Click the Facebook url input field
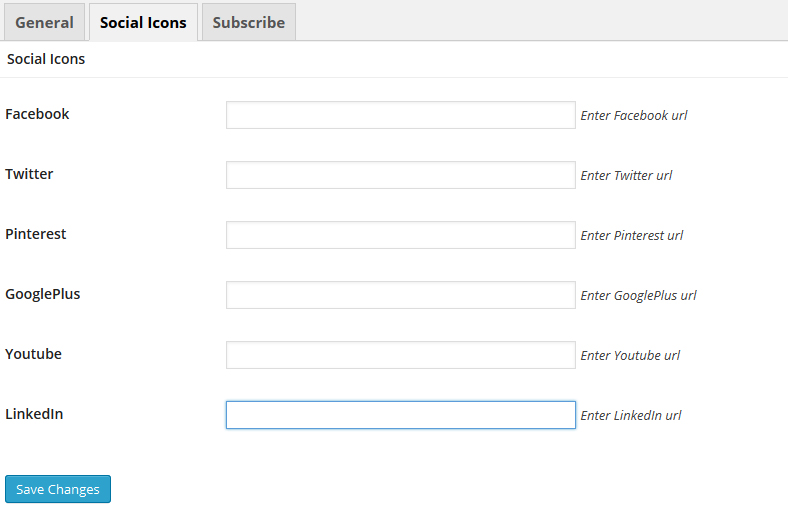The height and width of the screenshot is (525, 788). click(x=401, y=115)
